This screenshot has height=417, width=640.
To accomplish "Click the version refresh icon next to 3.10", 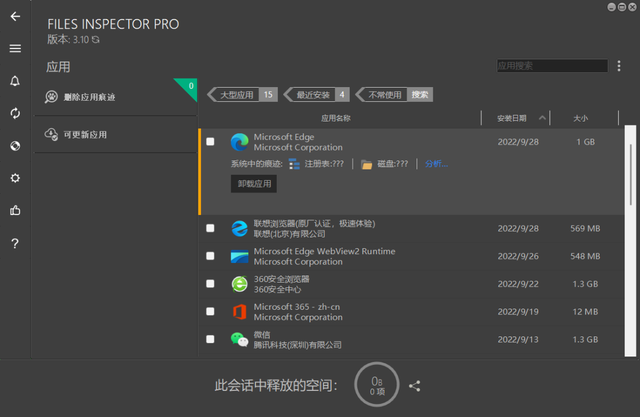I will (96, 40).
